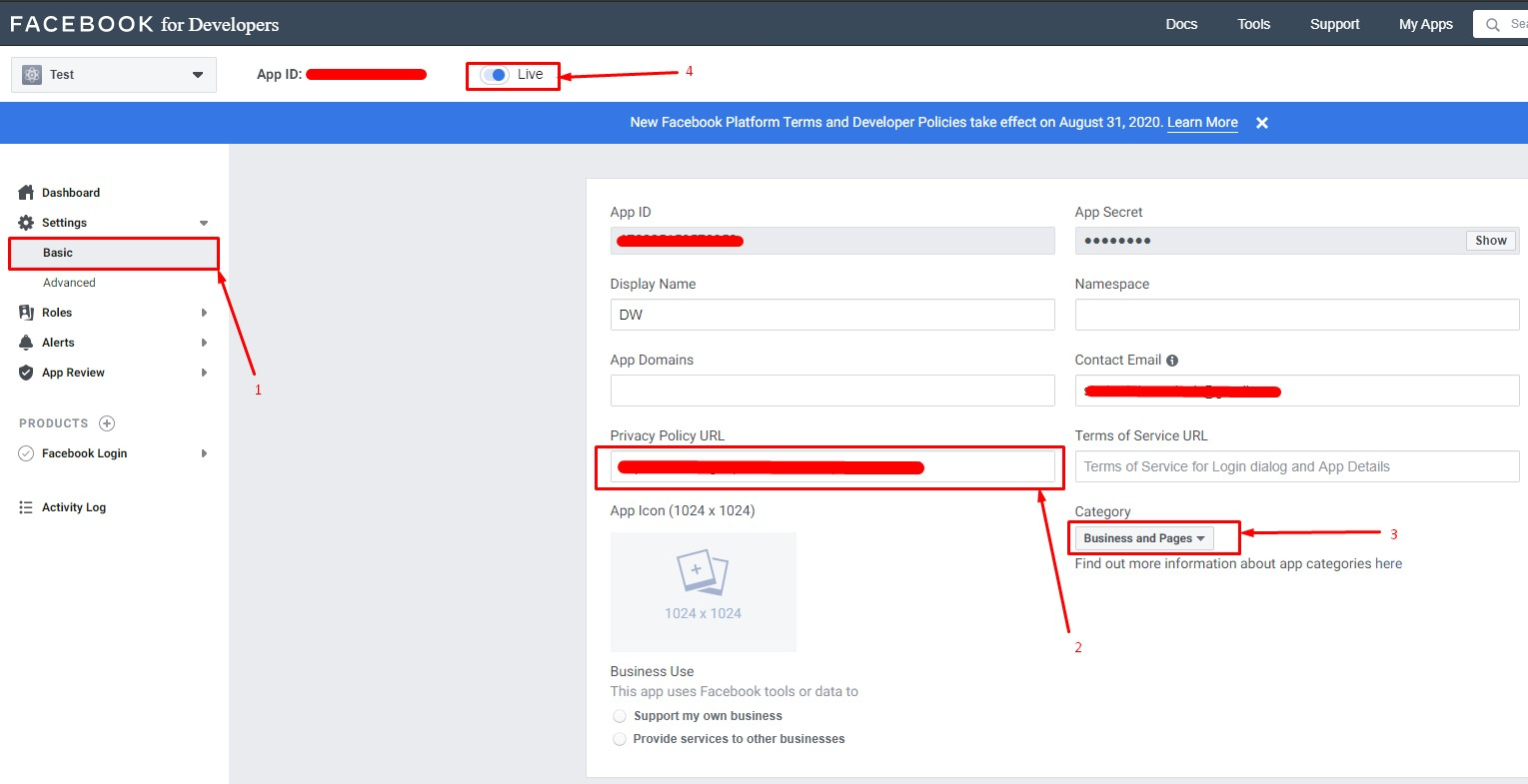This screenshot has width=1528, height=784.
Task: Click the Settings gear icon in sidebar
Action: point(26,223)
